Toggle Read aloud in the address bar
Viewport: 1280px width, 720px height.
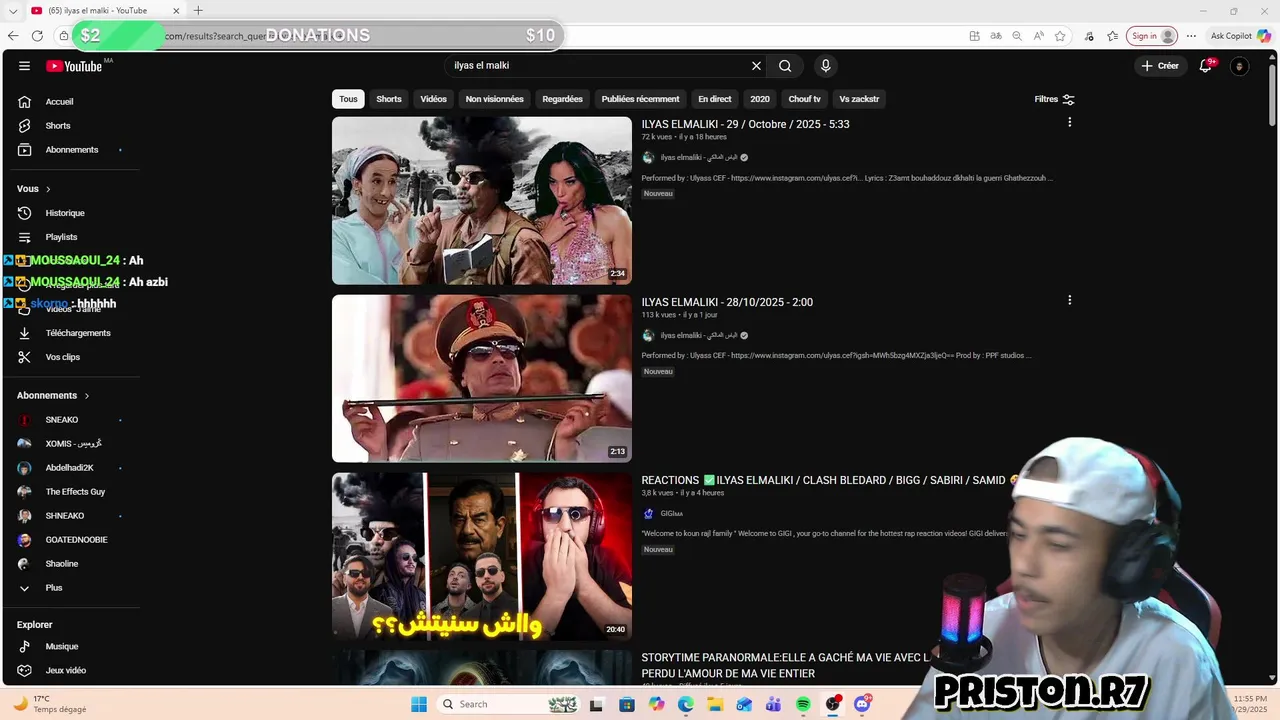point(1038,36)
